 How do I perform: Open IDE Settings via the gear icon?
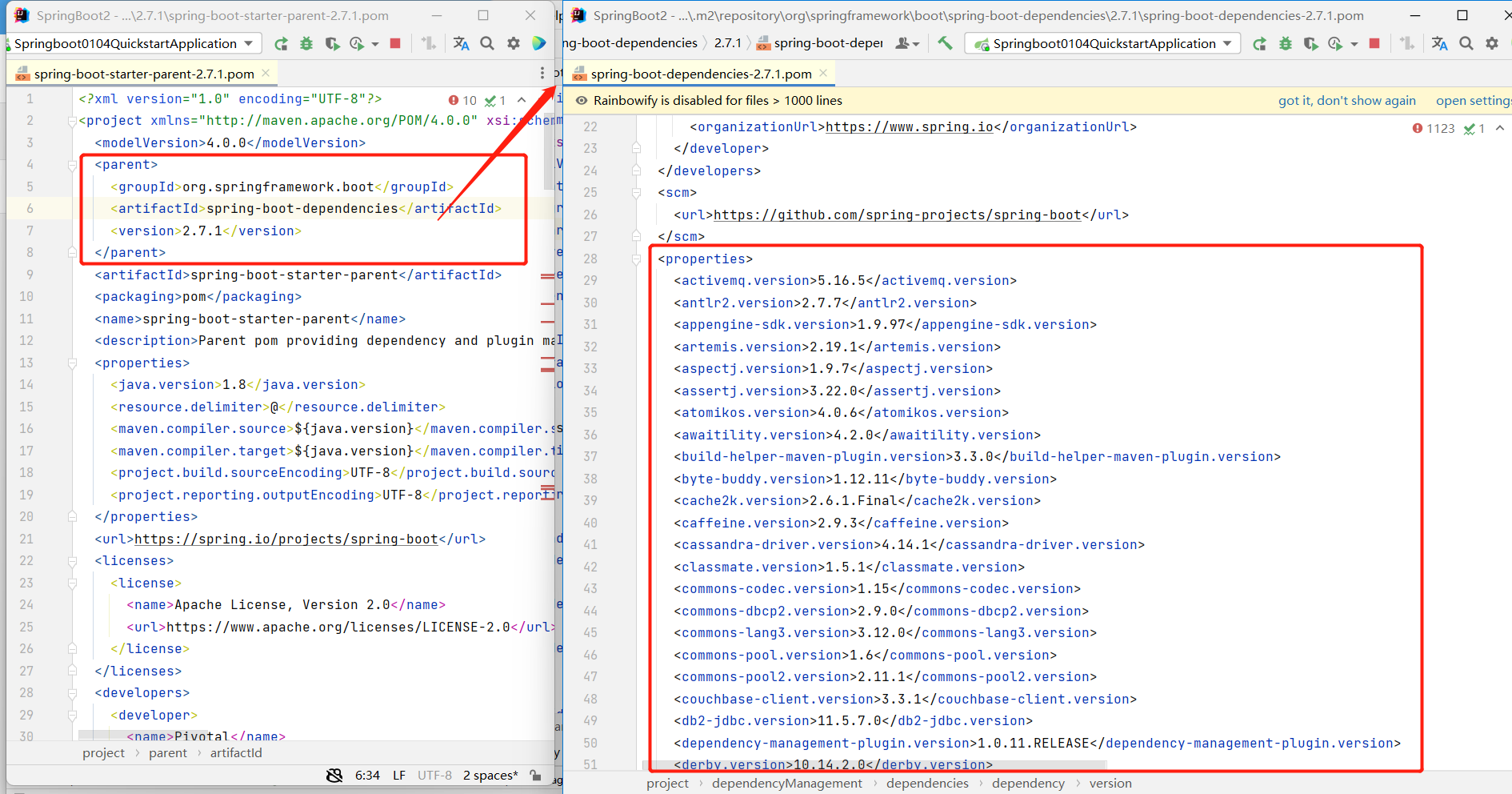[1493, 43]
